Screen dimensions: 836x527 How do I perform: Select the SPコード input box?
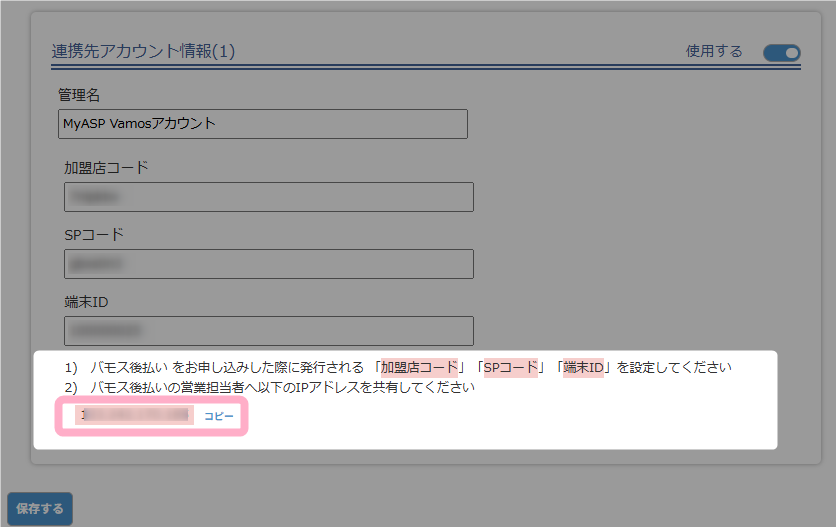(268, 264)
